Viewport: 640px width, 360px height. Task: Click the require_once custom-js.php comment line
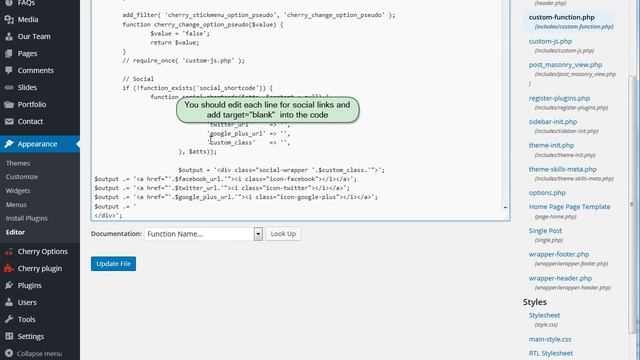[x=184, y=60]
